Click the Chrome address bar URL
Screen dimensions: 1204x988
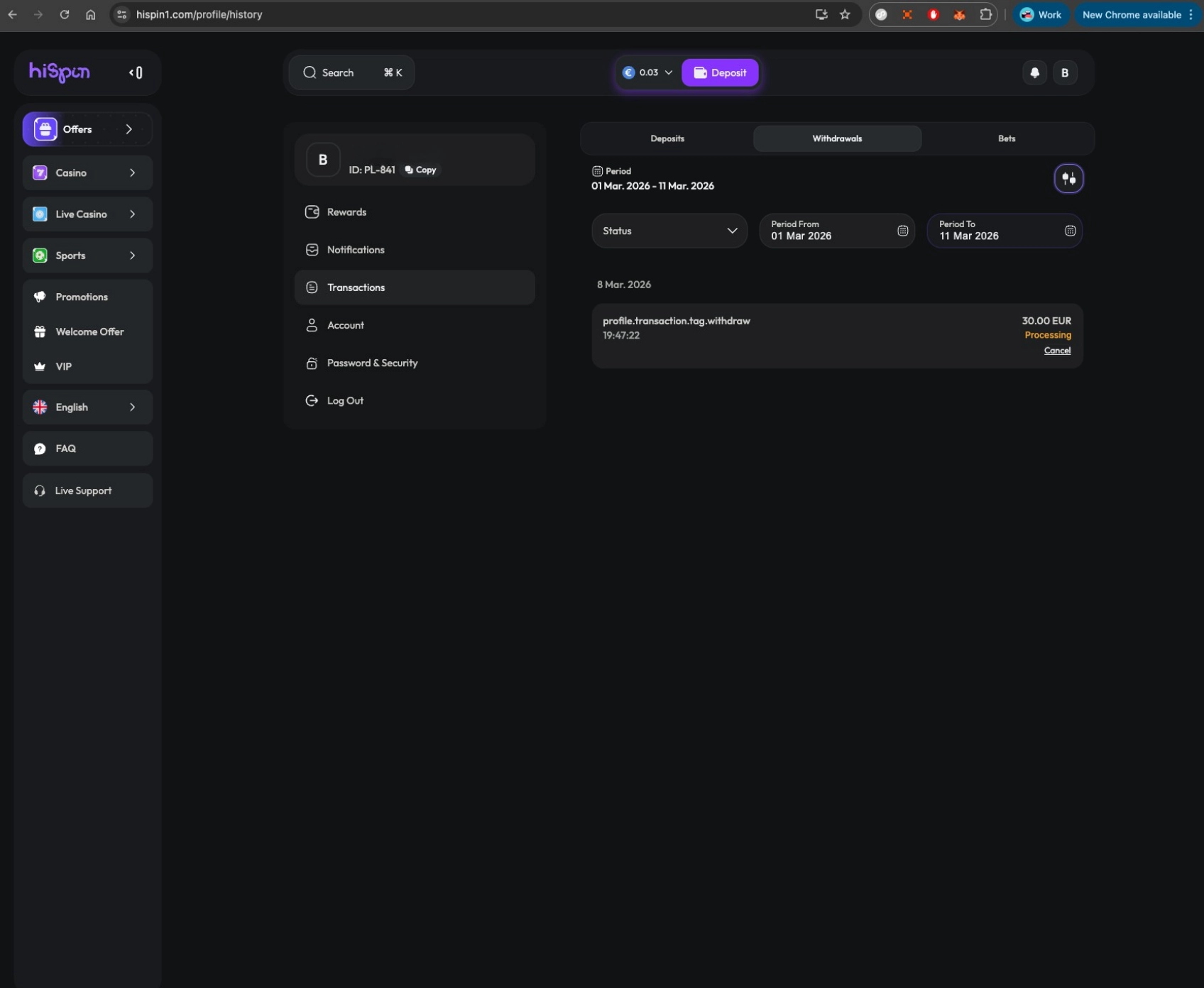[x=199, y=14]
